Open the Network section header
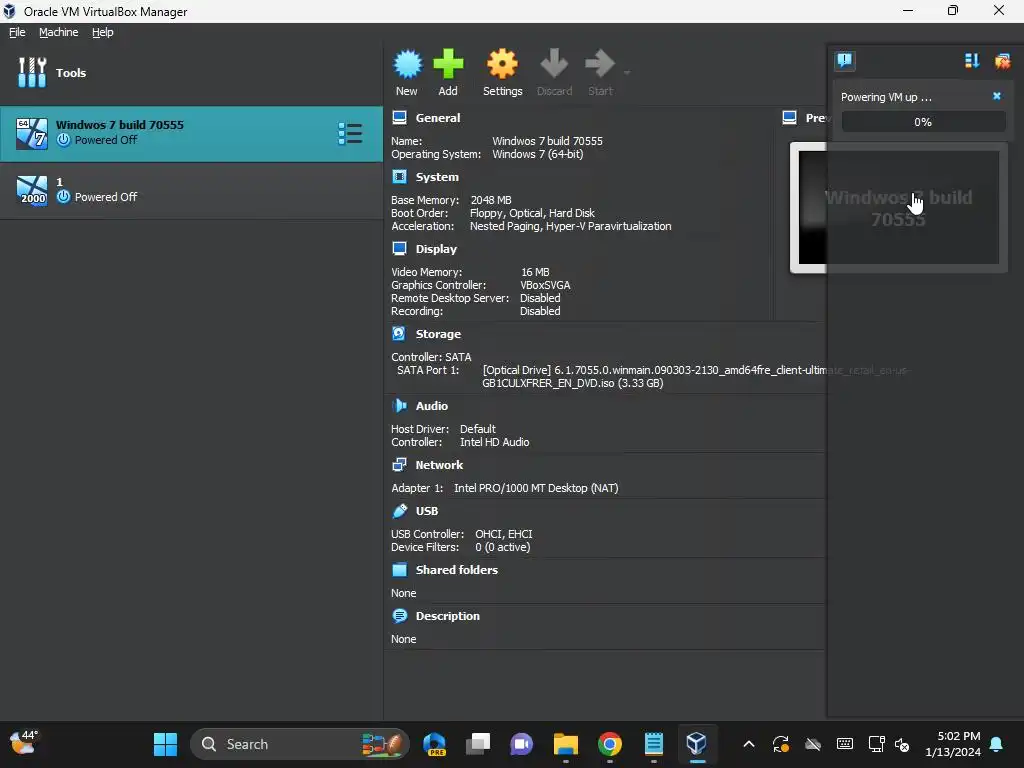The height and width of the screenshot is (768, 1024). pos(439,465)
